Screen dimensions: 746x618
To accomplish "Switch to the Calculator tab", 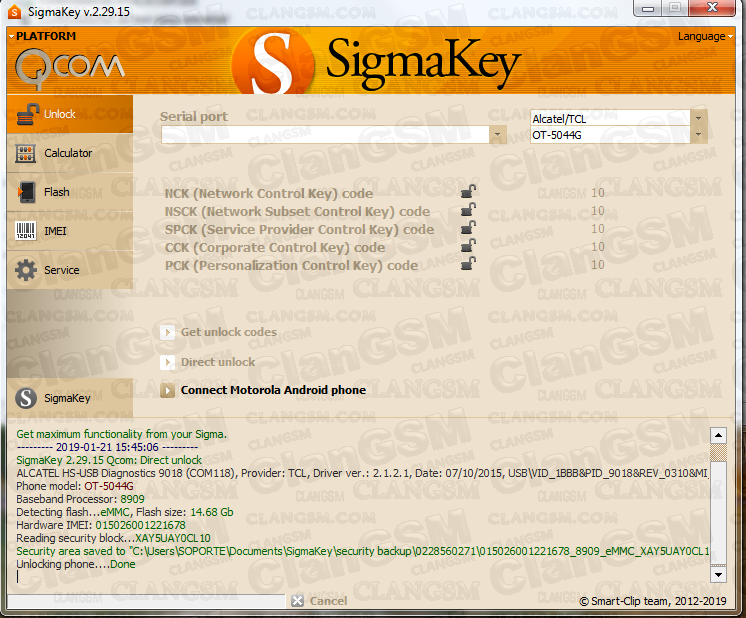I will (70, 153).
